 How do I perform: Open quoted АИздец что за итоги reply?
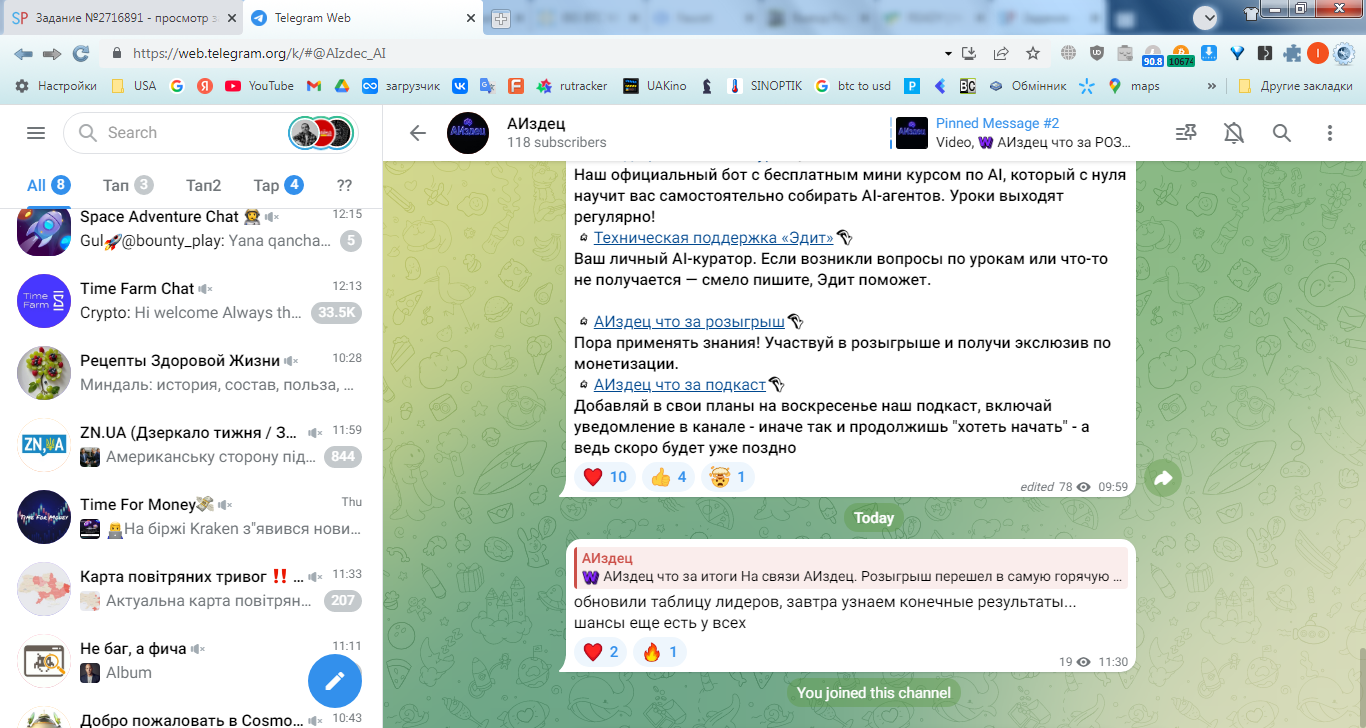click(x=851, y=568)
